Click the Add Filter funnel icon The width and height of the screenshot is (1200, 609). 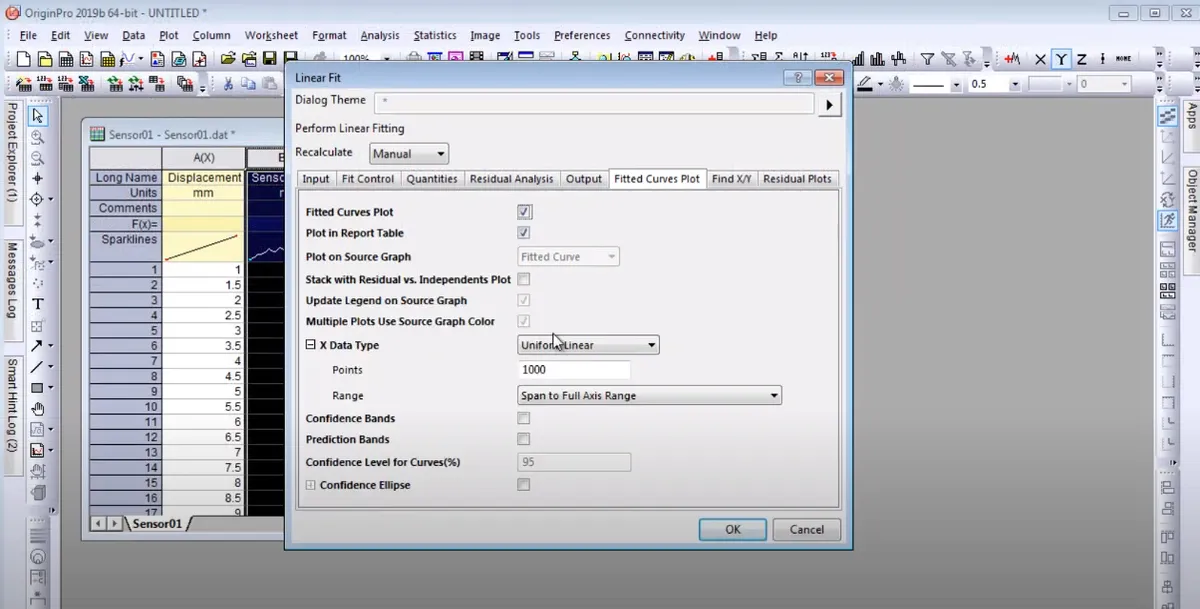coord(927,60)
